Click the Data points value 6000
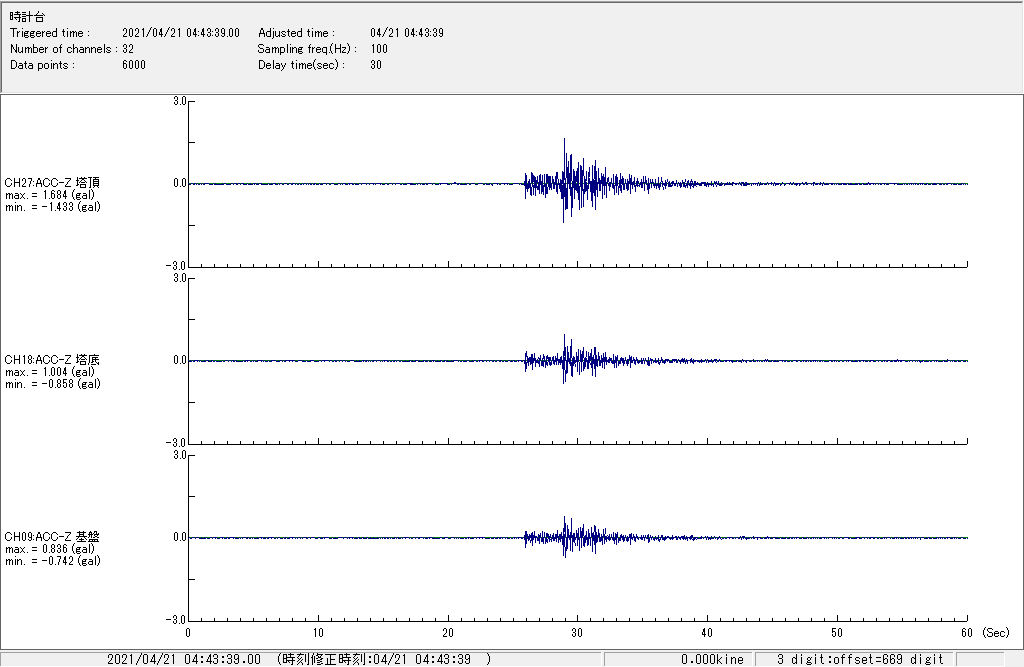 (134, 65)
